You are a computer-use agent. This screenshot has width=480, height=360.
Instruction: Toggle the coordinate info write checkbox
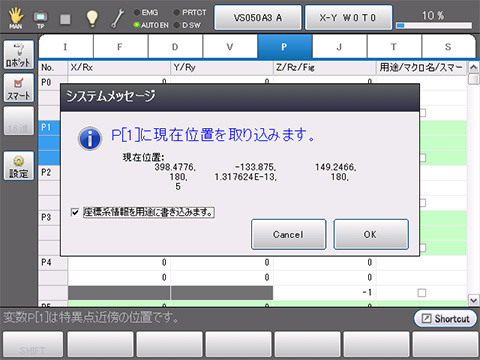(x=75, y=212)
